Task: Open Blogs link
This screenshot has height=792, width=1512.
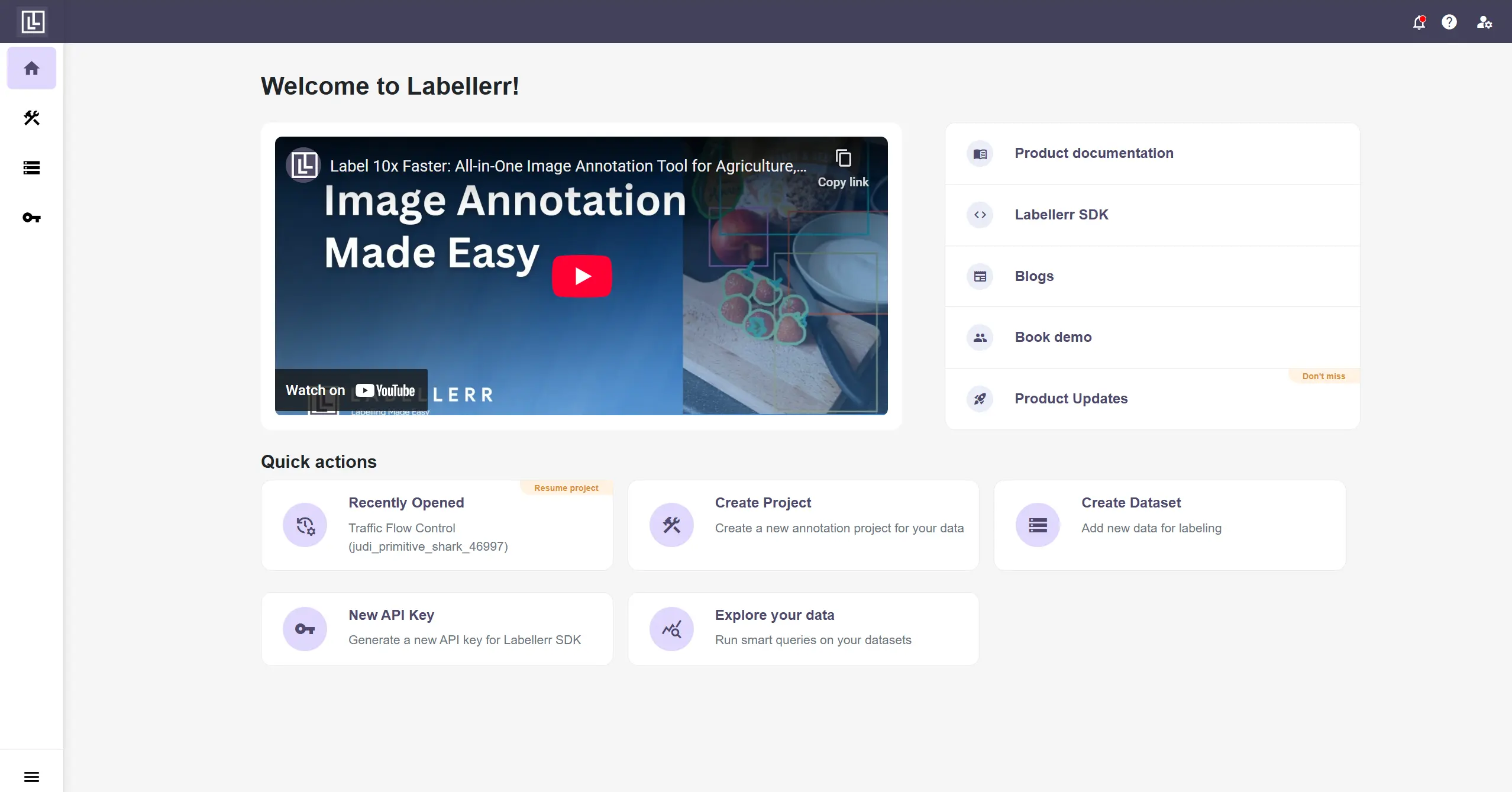Action: (x=1152, y=276)
